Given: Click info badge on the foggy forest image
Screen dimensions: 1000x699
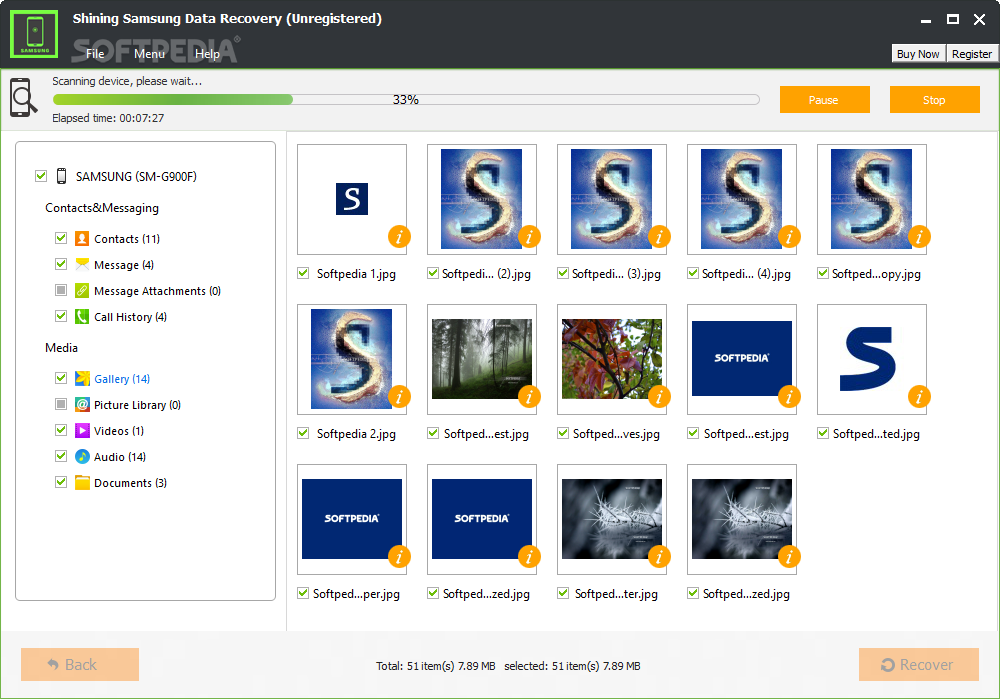Looking at the screenshot, I should tap(529, 397).
